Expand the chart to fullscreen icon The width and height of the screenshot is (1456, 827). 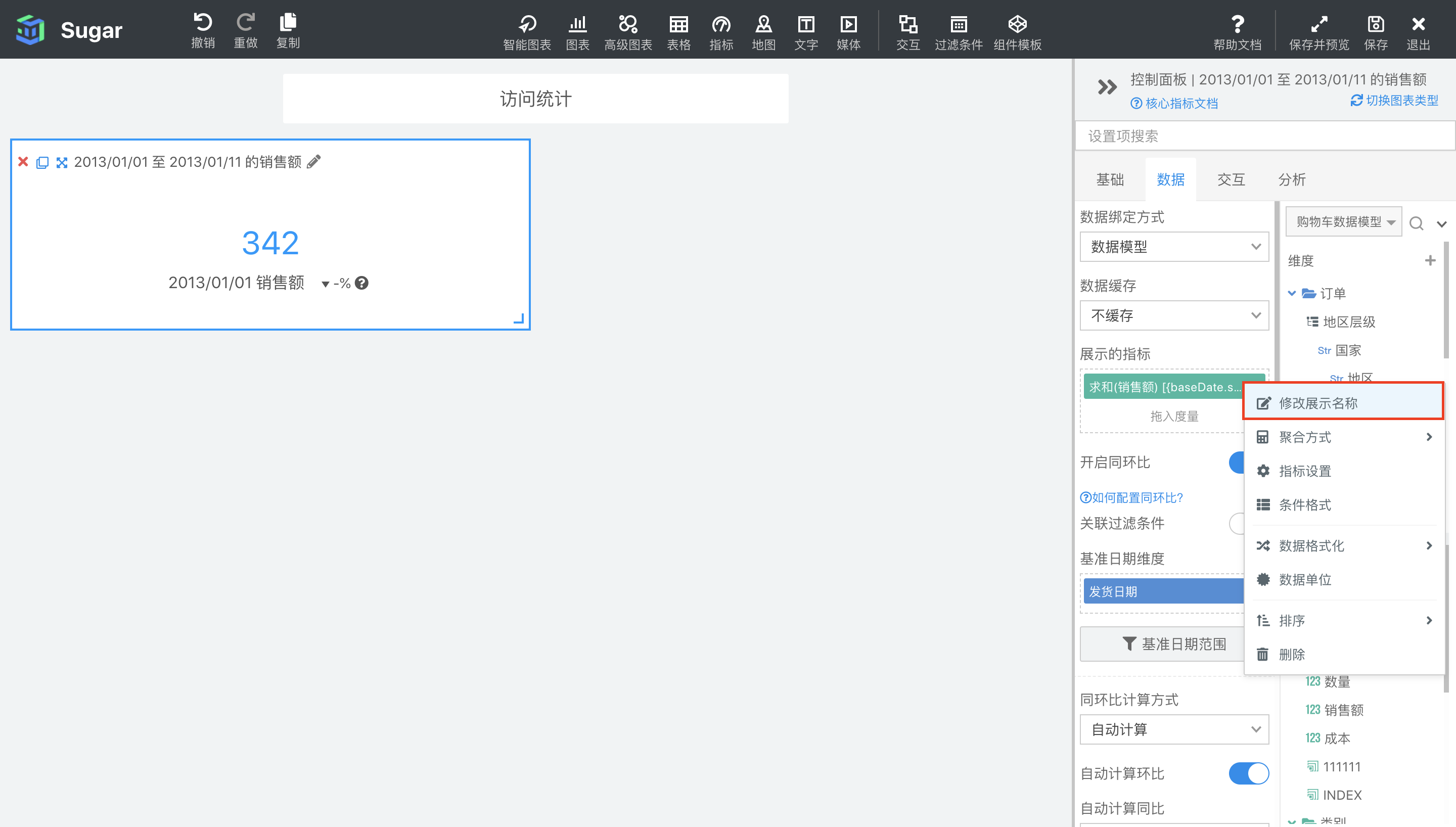point(62,162)
